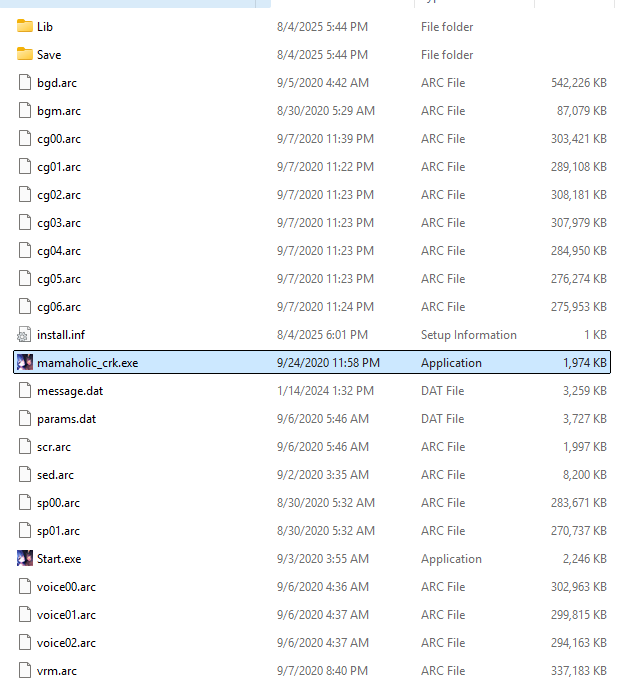Click the size value "2,246 KB"
The width and height of the screenshot is (626, 694).
pyautogui.click(x=585, y=559)
